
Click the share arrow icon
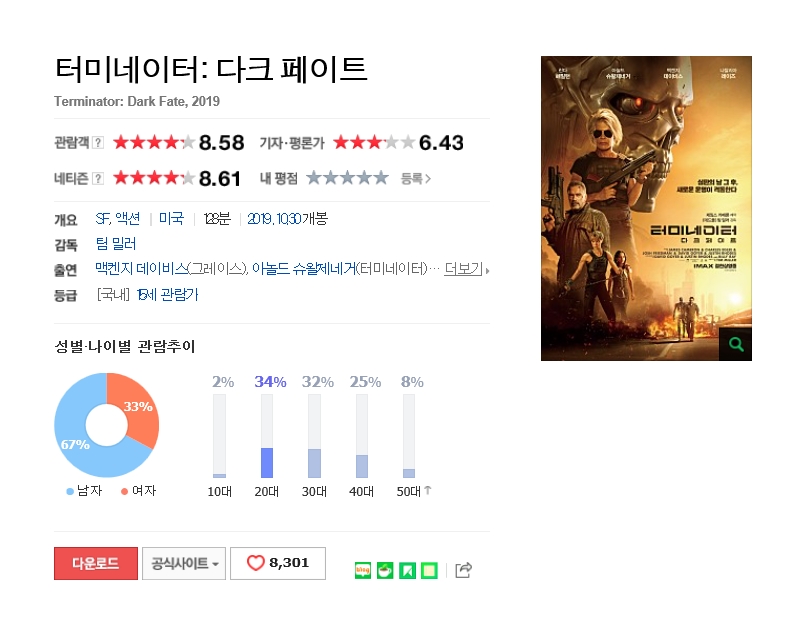click(463, 570)
